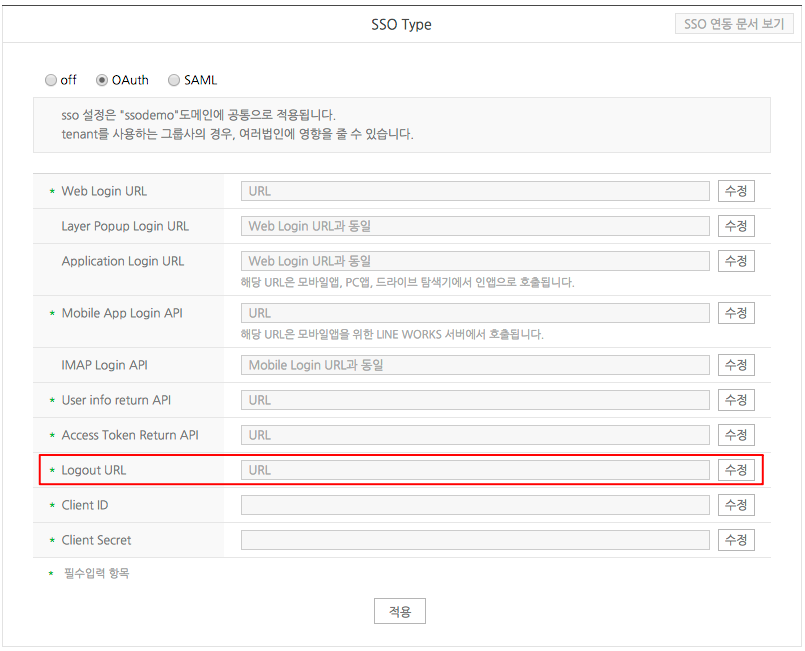Focus the Web Login URL field
Viewport: 805px width, 651px height.
[475, 191]
